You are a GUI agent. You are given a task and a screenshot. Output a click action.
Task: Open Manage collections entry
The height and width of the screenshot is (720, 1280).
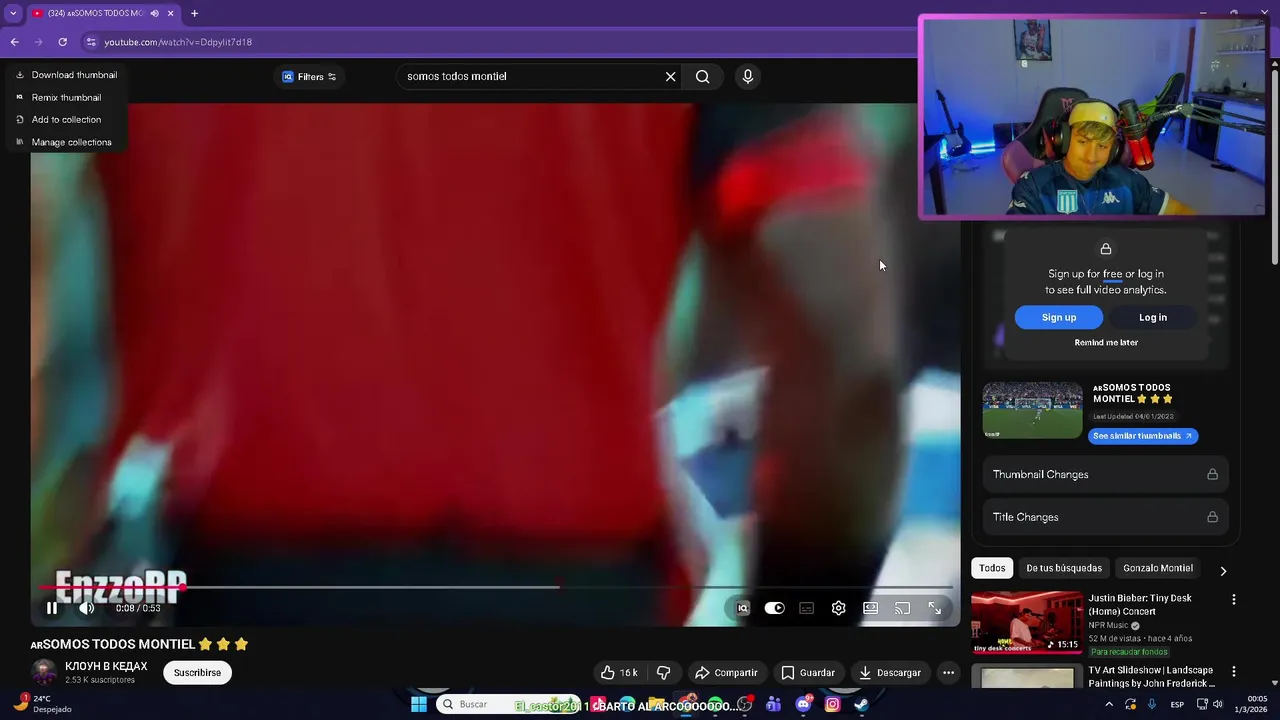[64, 142]
